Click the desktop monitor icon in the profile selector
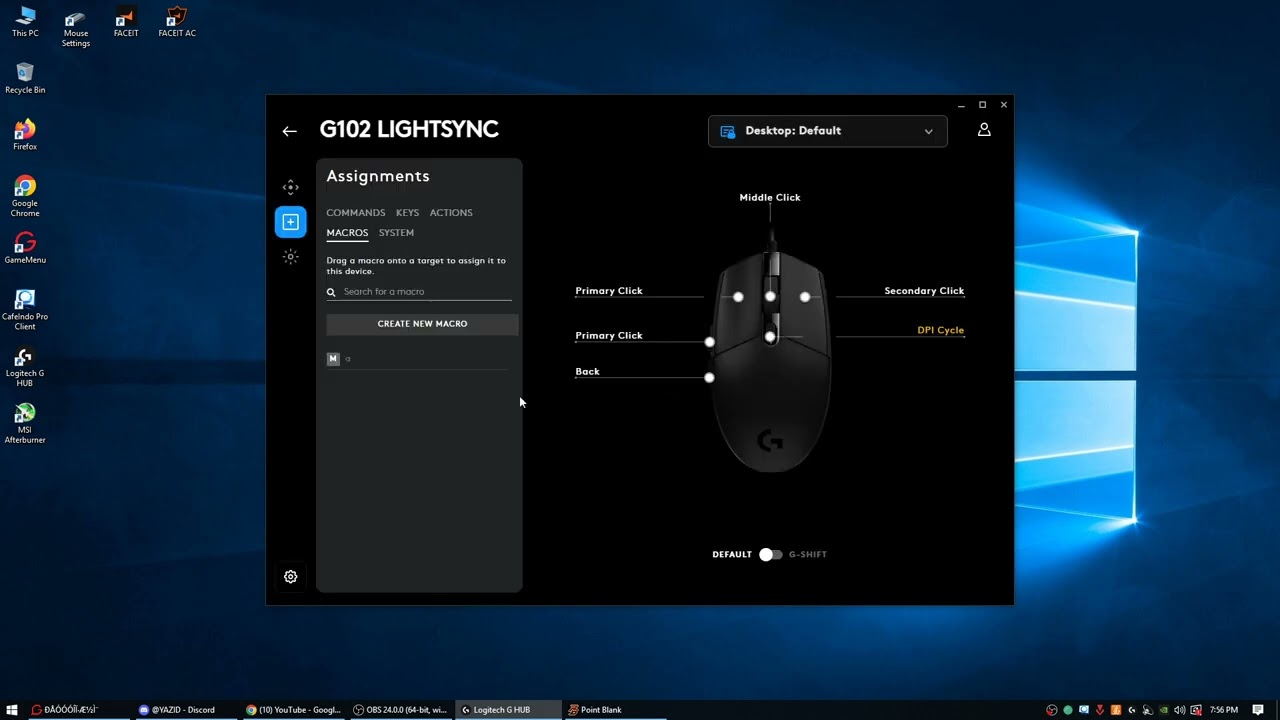Viewport: 1280px width, 720px height. pyautogui.click(x=727, y=131)
